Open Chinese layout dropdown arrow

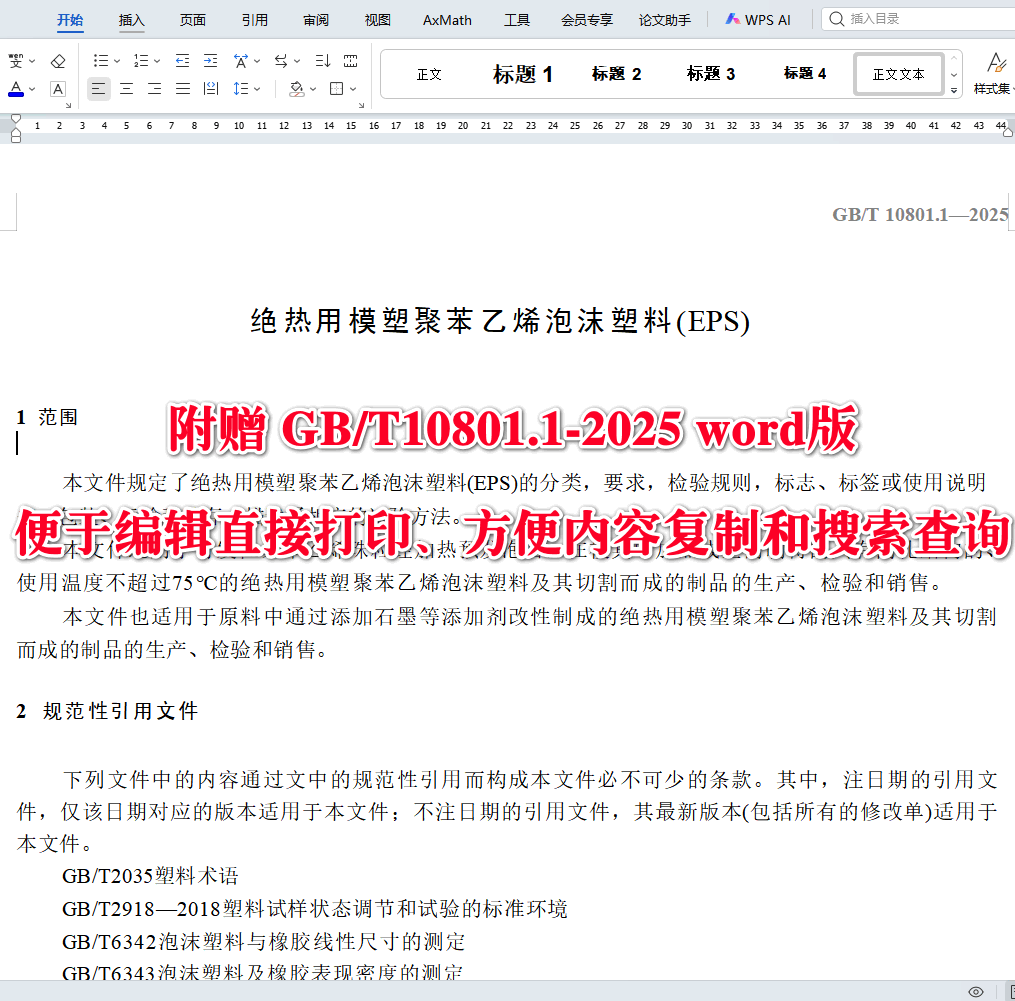click(257, 62)
